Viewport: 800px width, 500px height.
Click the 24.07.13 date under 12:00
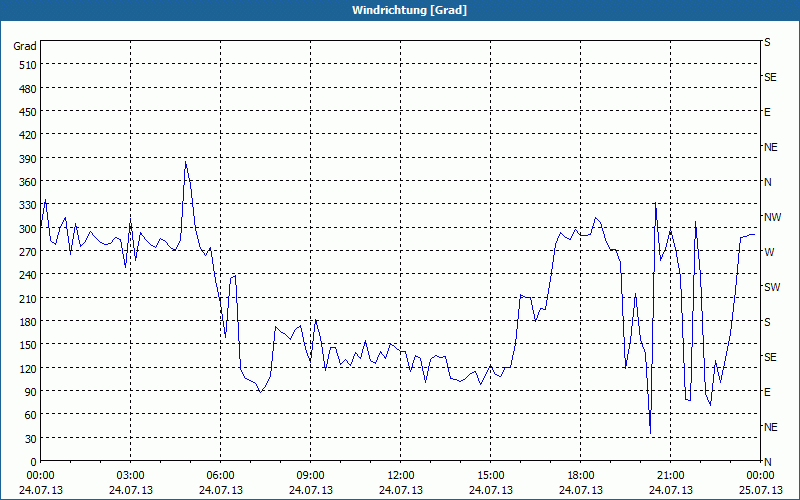pyautogui.click(x=401, y=490)
